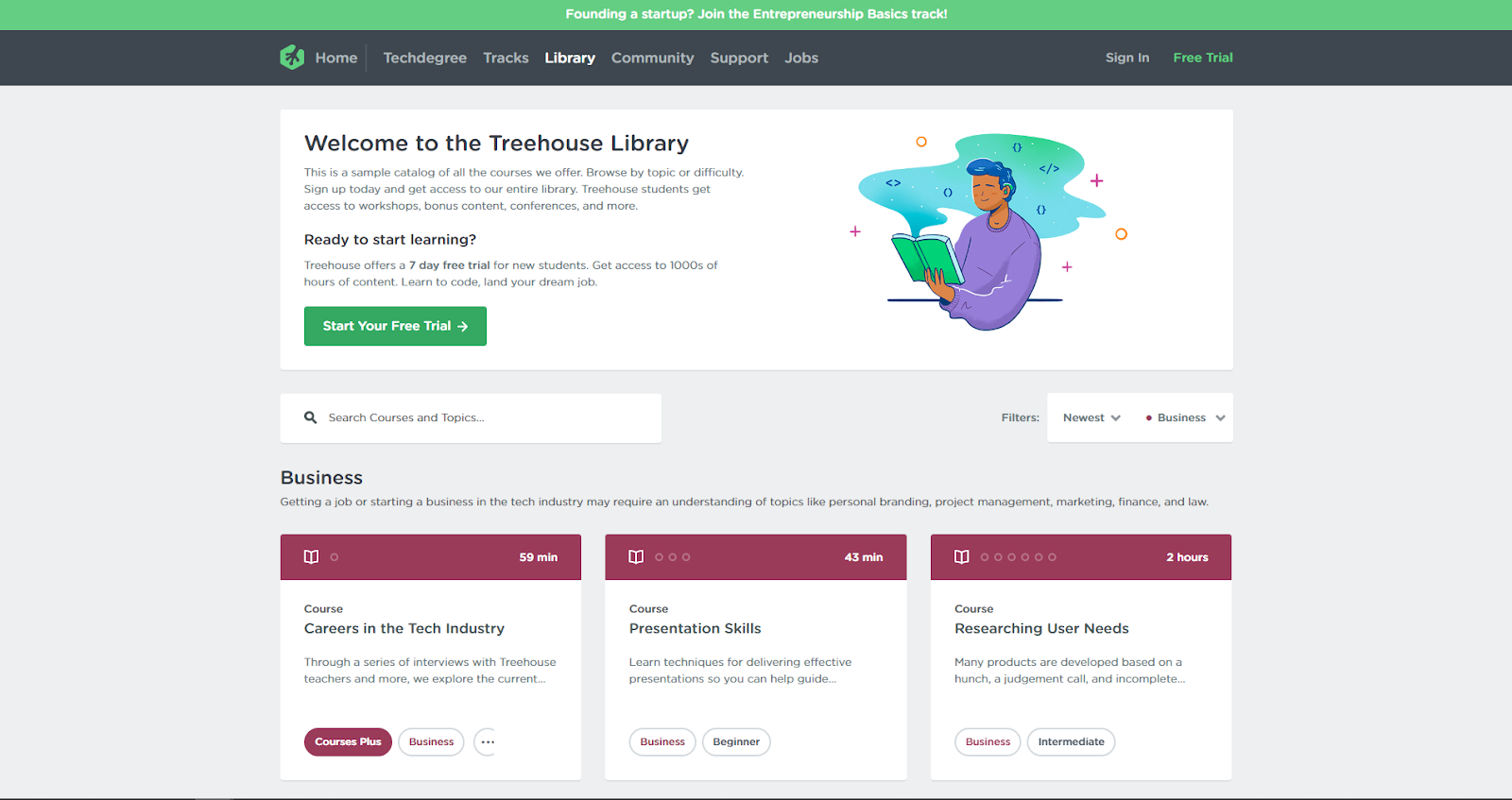Open the Business topic filter dropdown
The height and width of the screenshot is (800, 1512).
(x=1185, y=417)
